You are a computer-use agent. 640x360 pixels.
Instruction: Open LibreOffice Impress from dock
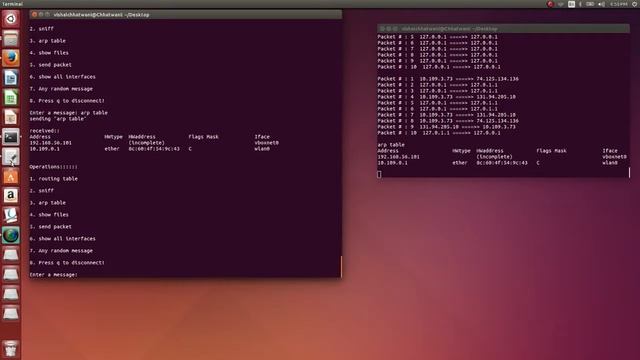(11, 117)
